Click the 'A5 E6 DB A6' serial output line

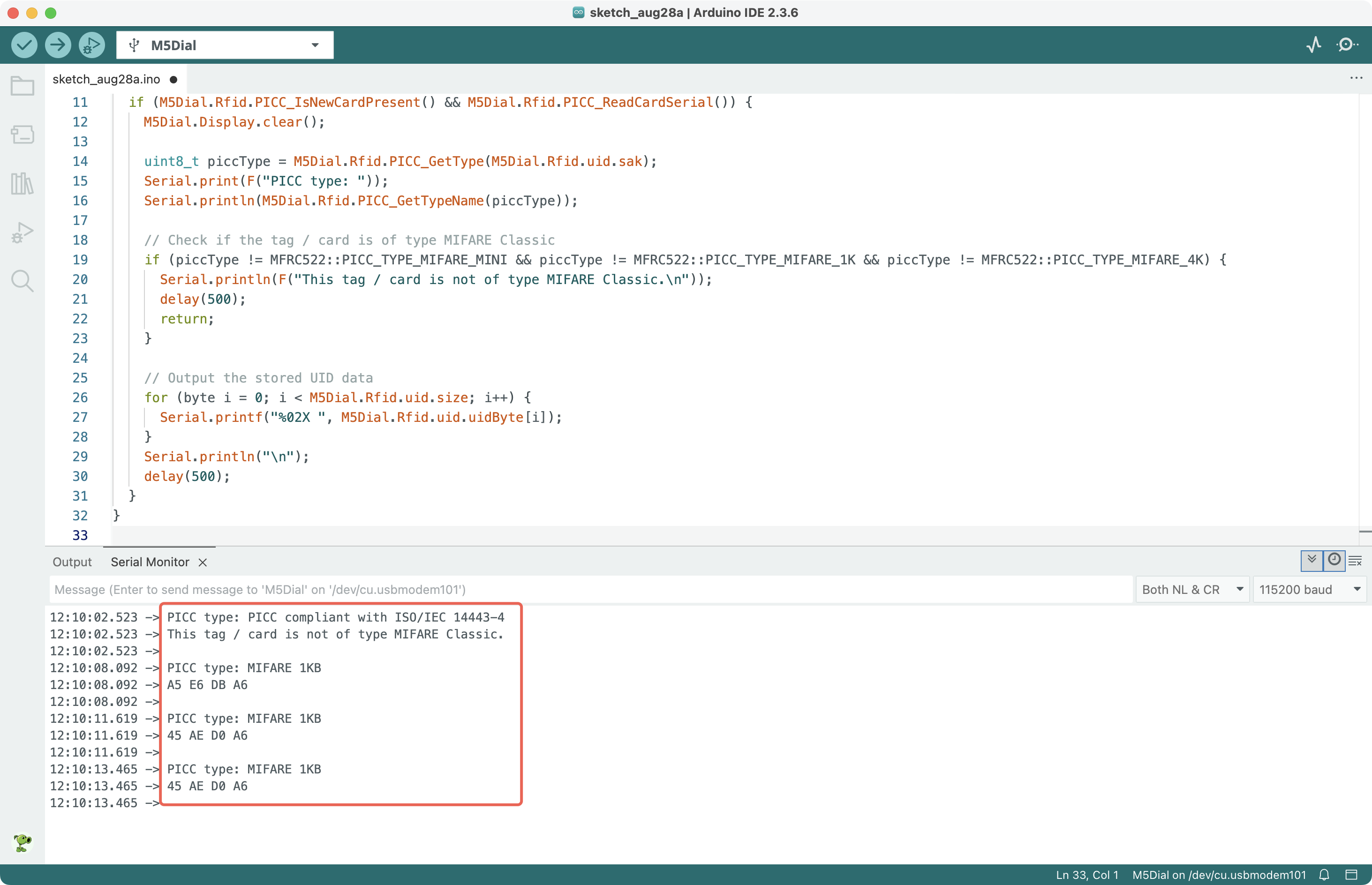(x=207, y=685)
